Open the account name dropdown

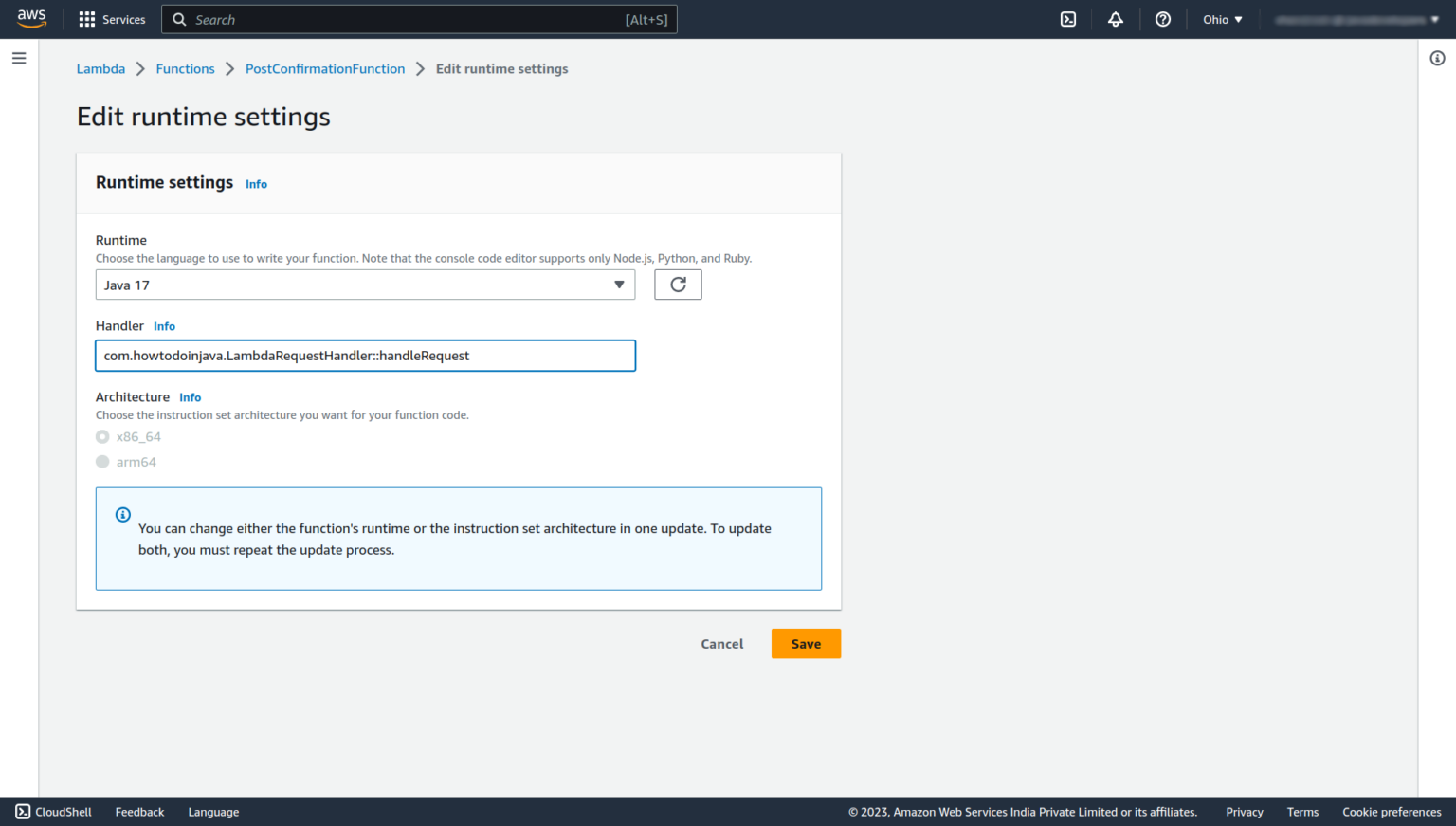(x=1356, y=19)
